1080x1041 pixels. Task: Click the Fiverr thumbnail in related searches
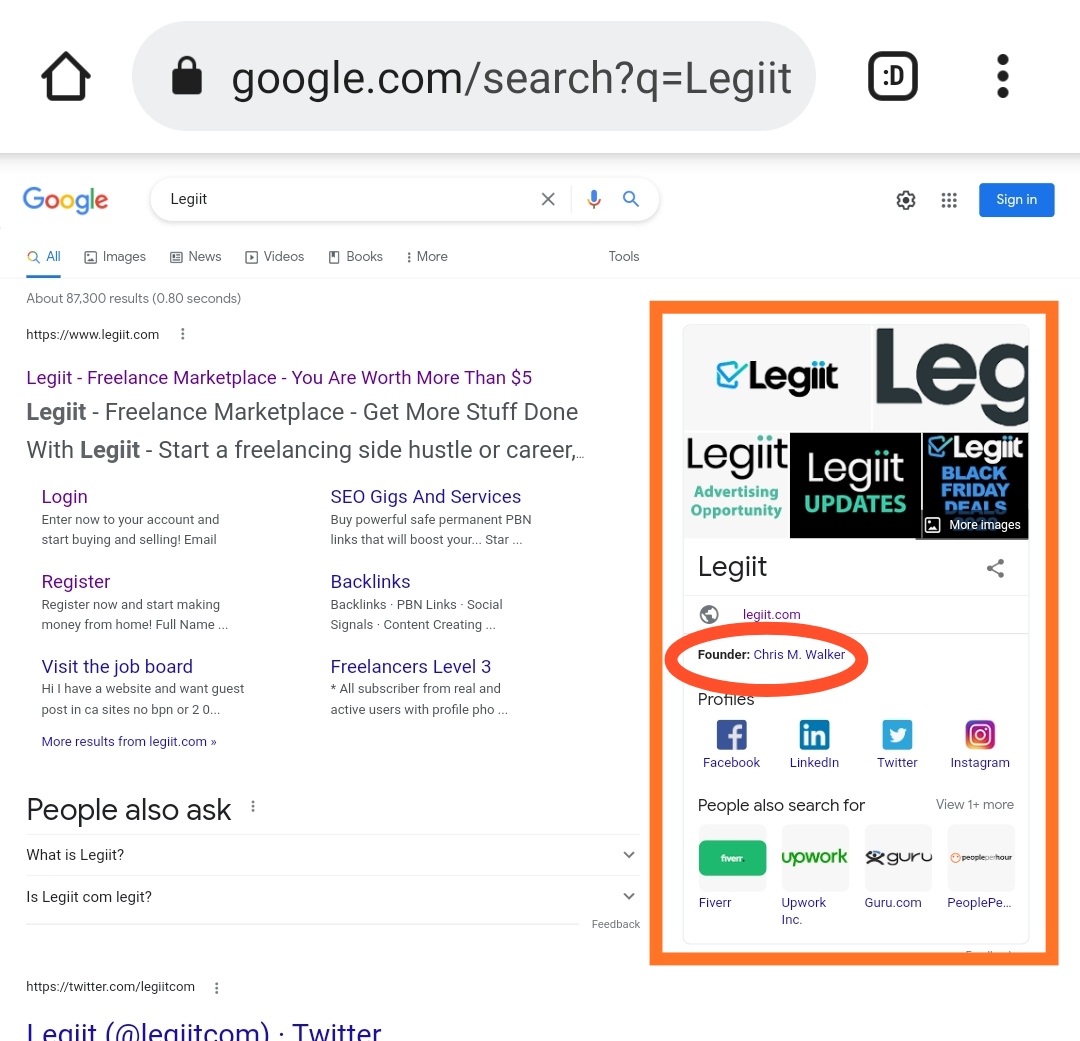coord(732,857)
